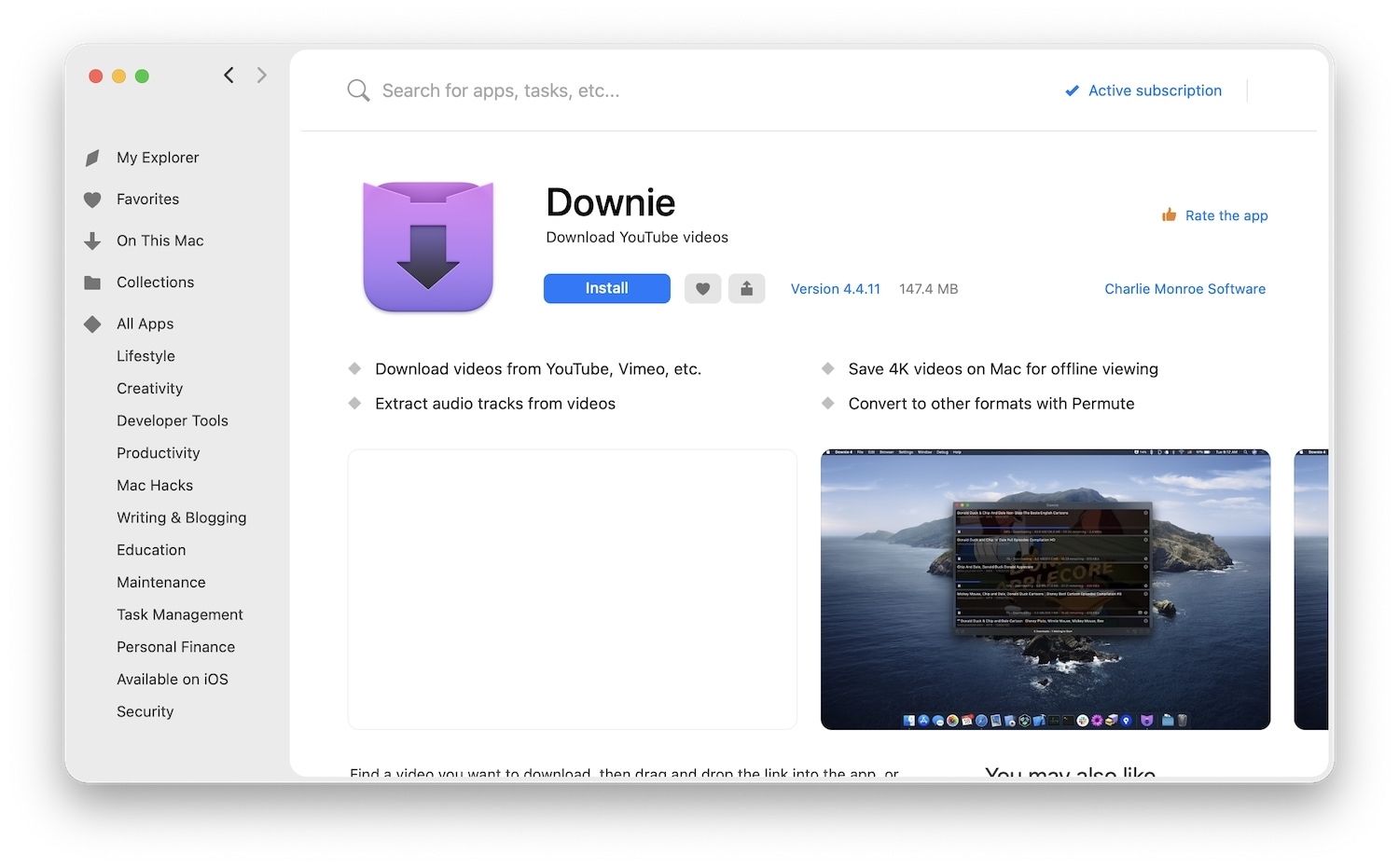The image size is (1399, 868).
Task: Click the share icon next to the Install button
Action: 746,288
